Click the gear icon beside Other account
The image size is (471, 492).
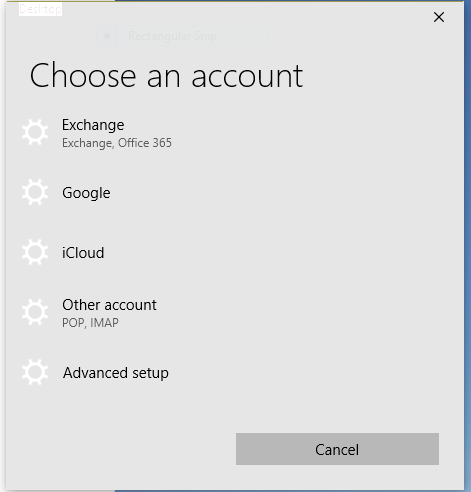click(35, 312)
